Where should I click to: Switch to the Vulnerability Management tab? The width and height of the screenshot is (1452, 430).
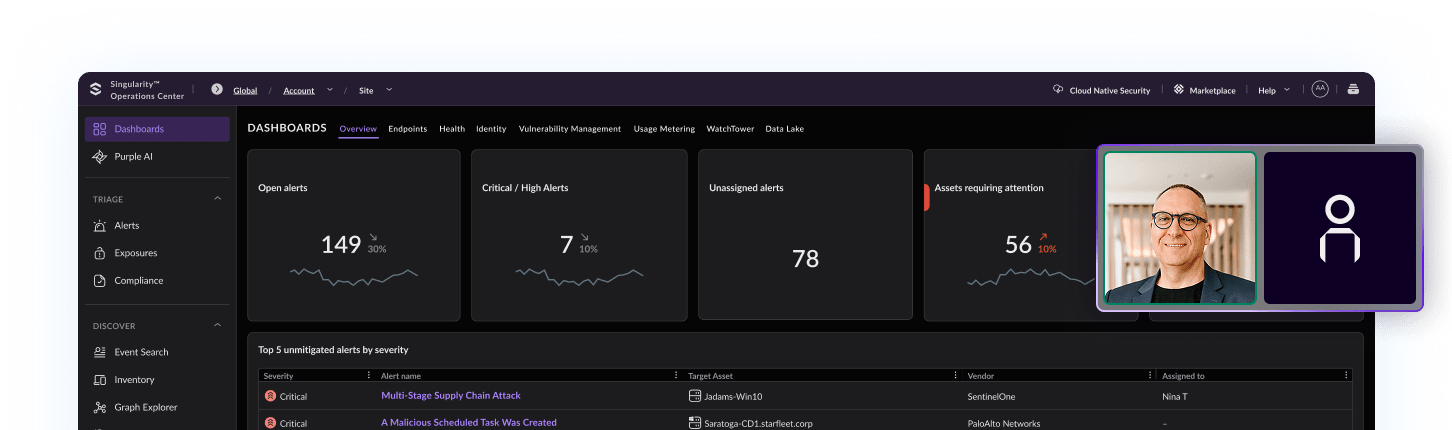click(x=569, y=129)
